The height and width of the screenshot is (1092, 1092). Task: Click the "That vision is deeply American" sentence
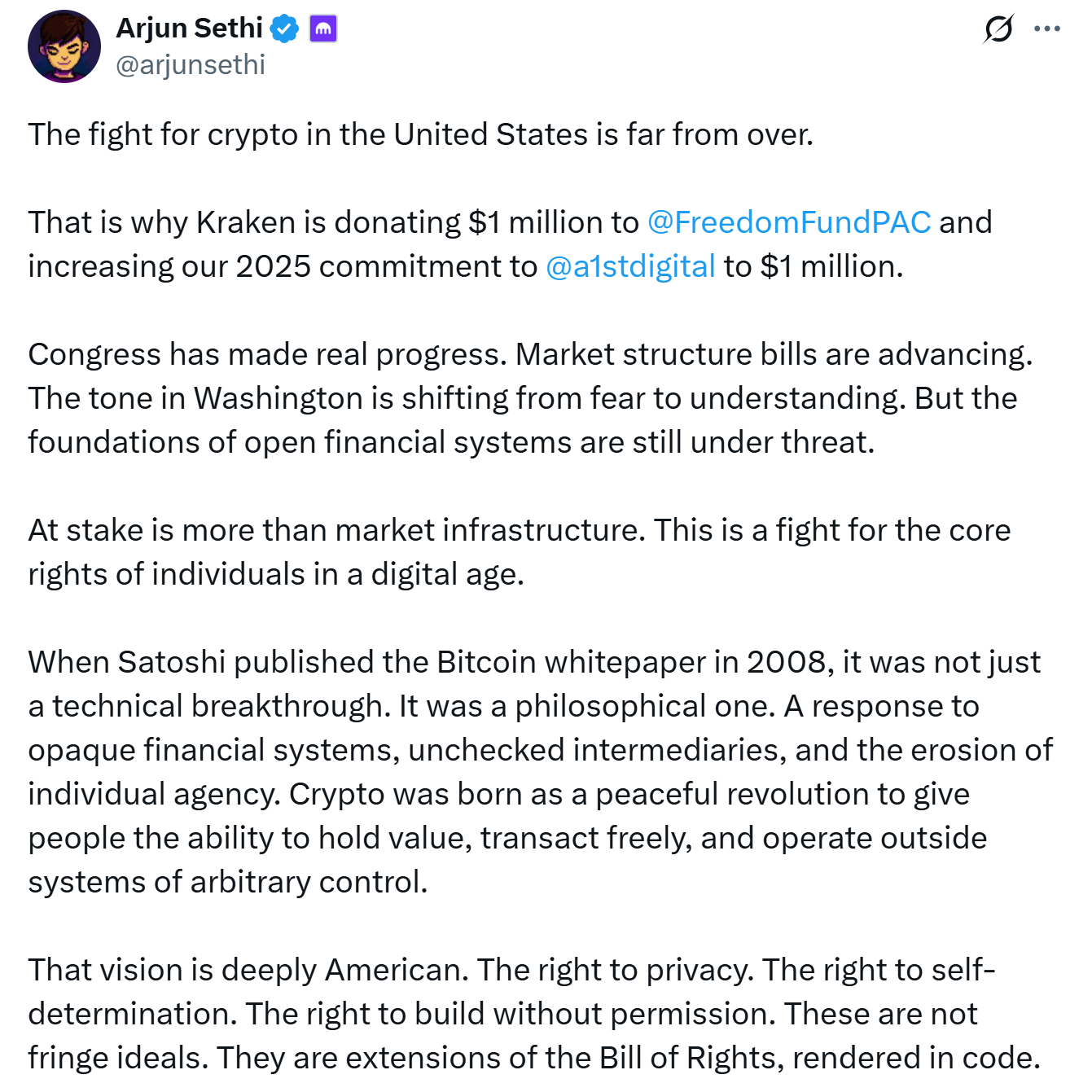[x=248, y=970]
